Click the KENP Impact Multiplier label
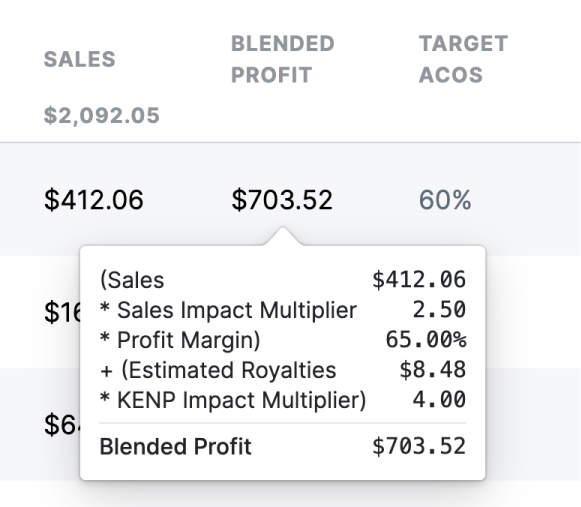Image resolution: width=581 pixels, height=507 pixels. pos(233,400)
